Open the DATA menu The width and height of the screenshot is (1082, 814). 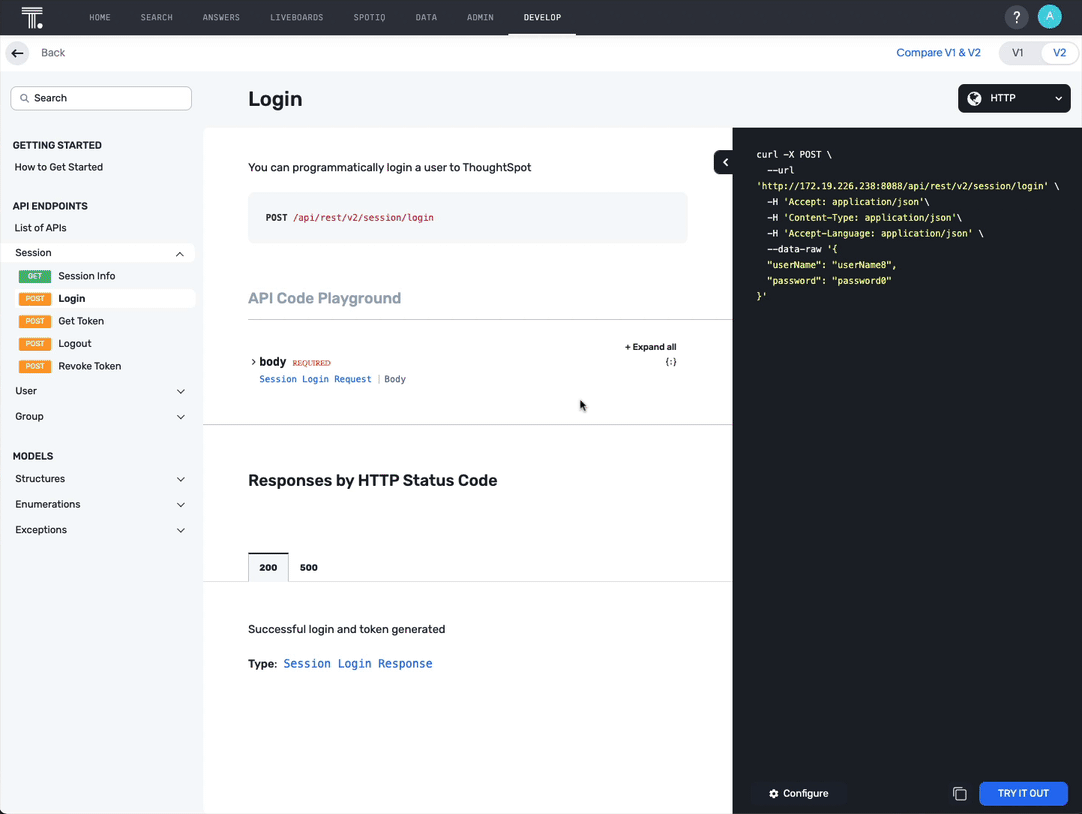point(426,18)
